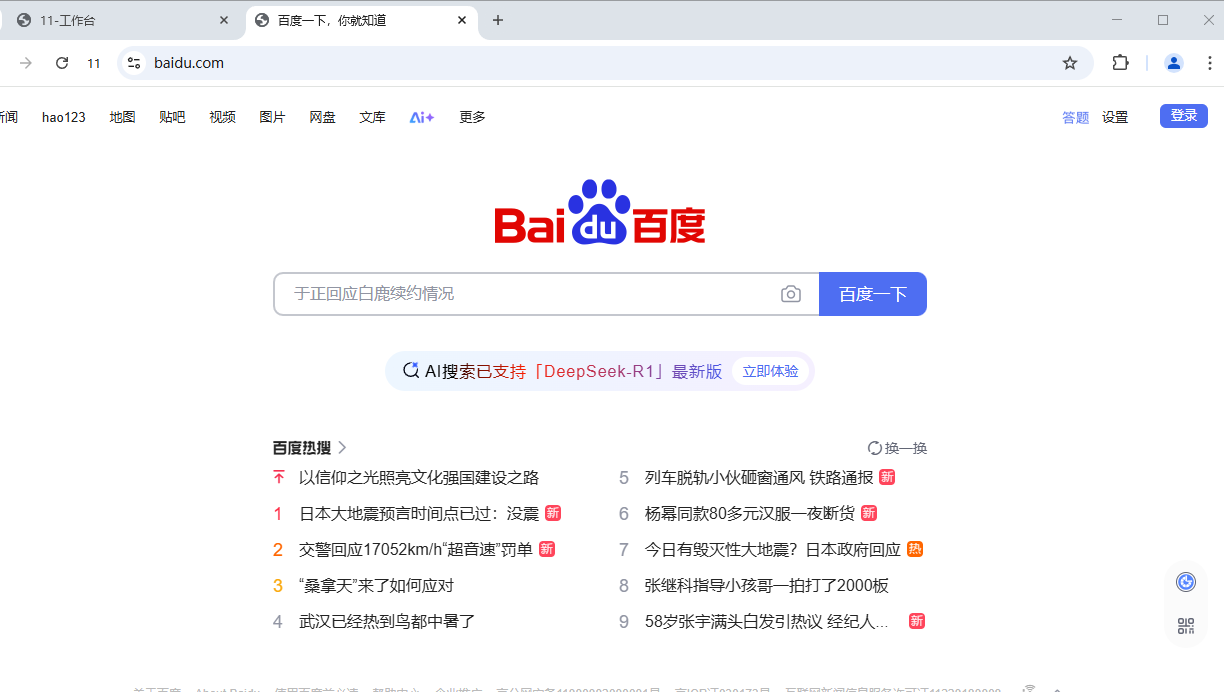
Task: Click the 登录 login button
Action: coord(1184,116)
